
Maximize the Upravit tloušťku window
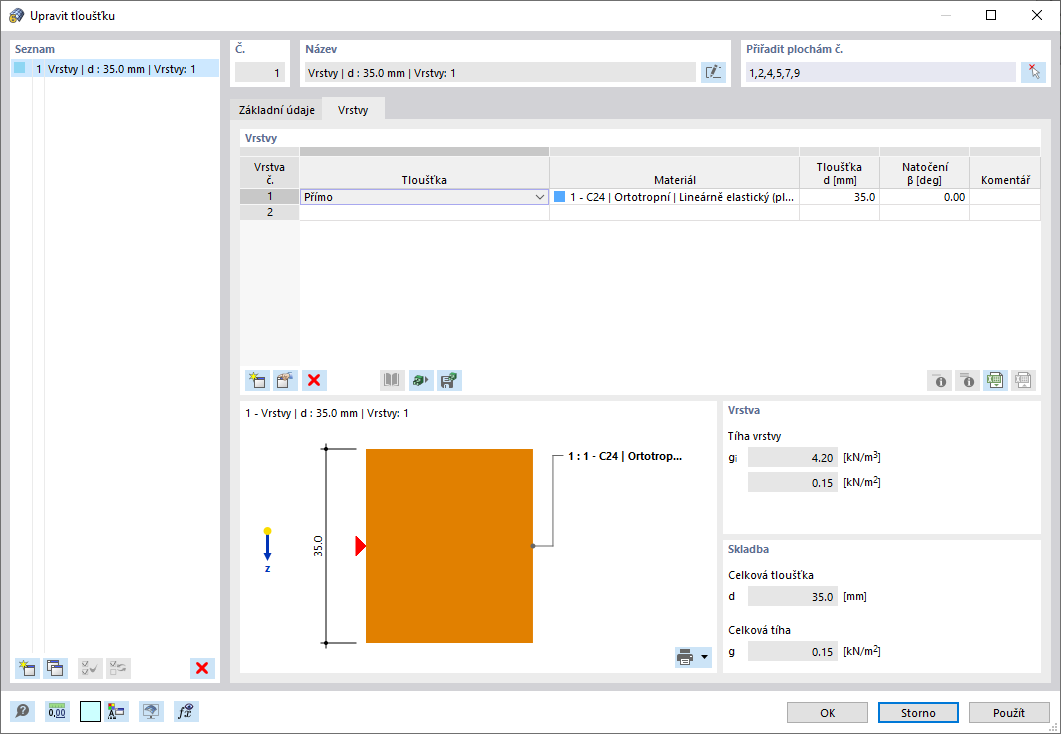pyautogui.click(x=991, y=15)
